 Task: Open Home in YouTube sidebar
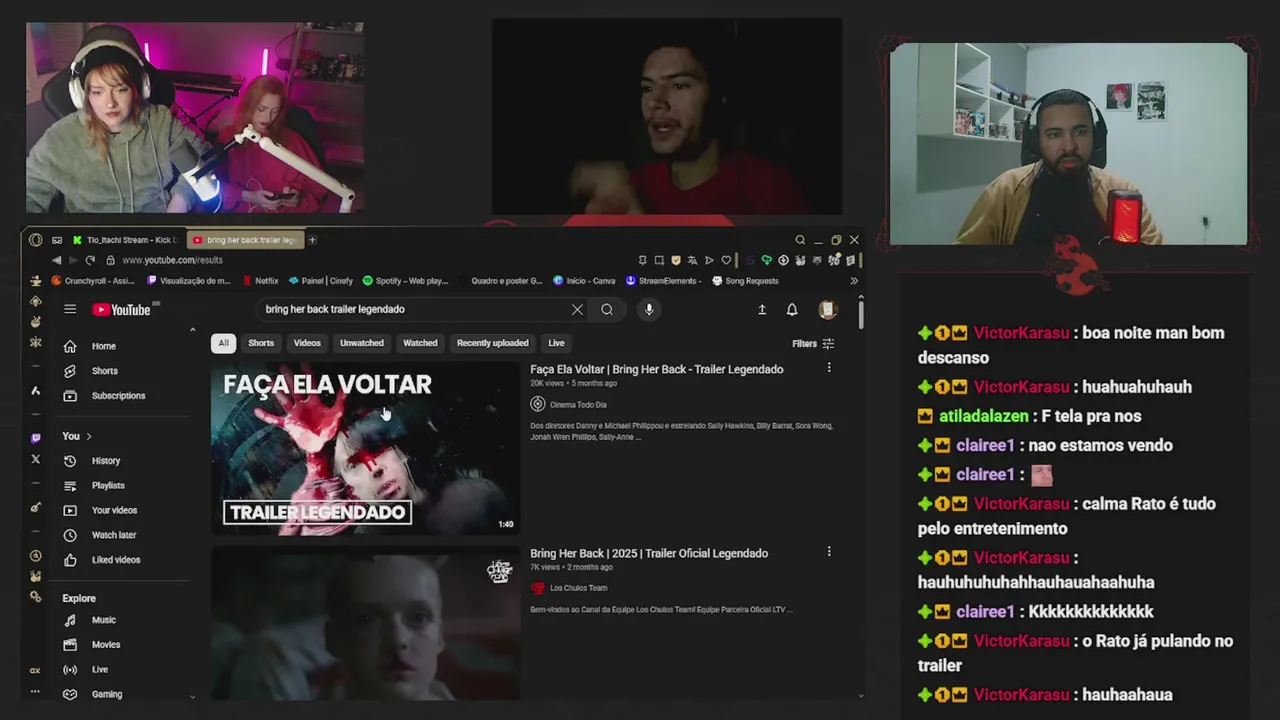point(104,346)
